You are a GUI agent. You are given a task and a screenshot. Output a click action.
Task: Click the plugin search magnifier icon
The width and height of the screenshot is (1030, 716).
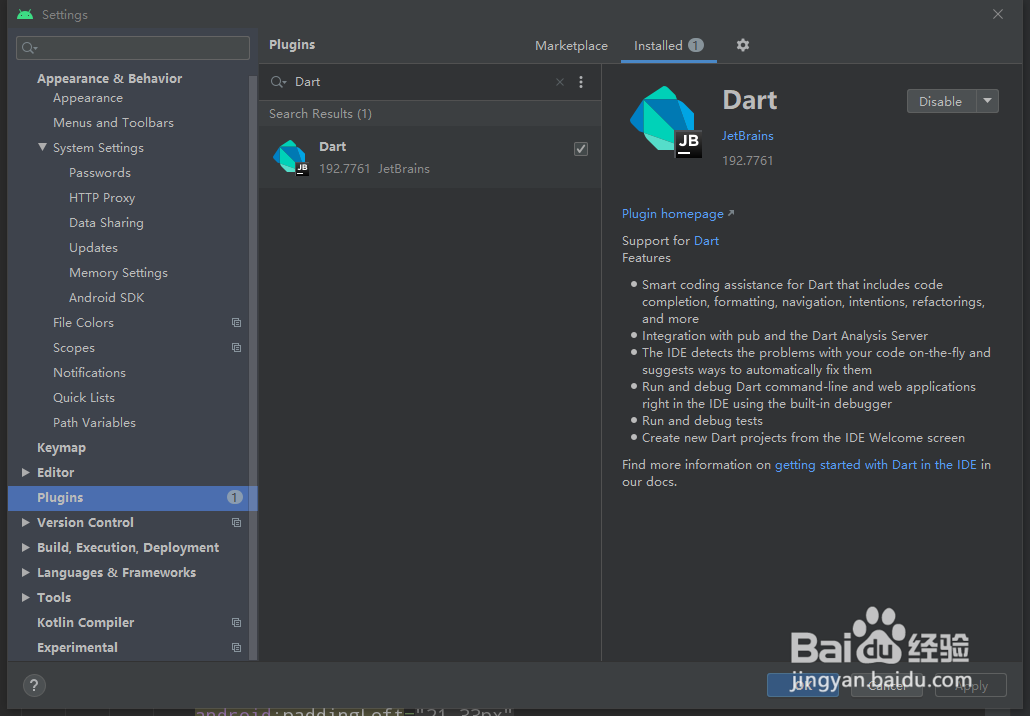pos(279,82)
